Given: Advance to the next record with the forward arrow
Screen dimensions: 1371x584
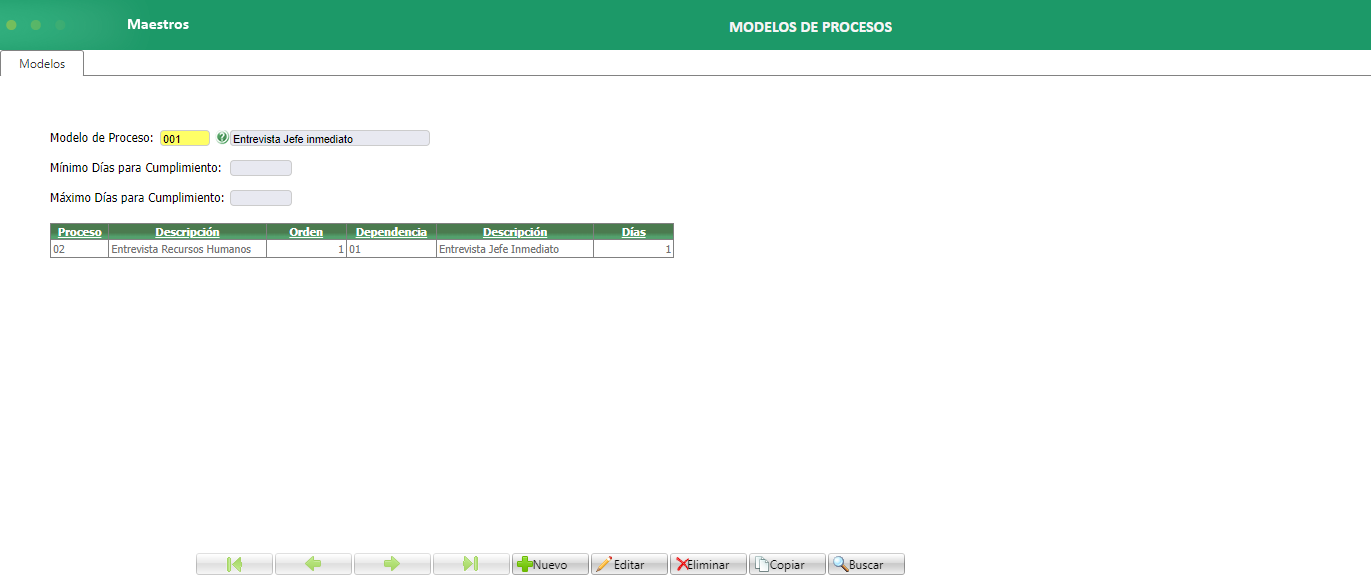Looking at the screenshot, I should (391, 563).
